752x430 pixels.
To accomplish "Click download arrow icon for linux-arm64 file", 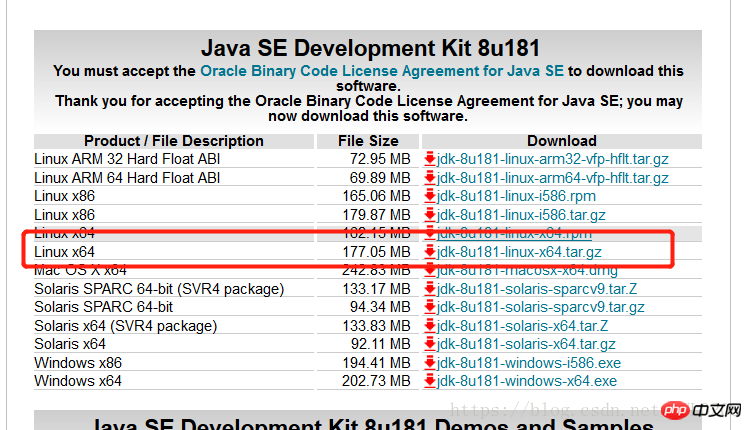I will click(x=430, y=178).
